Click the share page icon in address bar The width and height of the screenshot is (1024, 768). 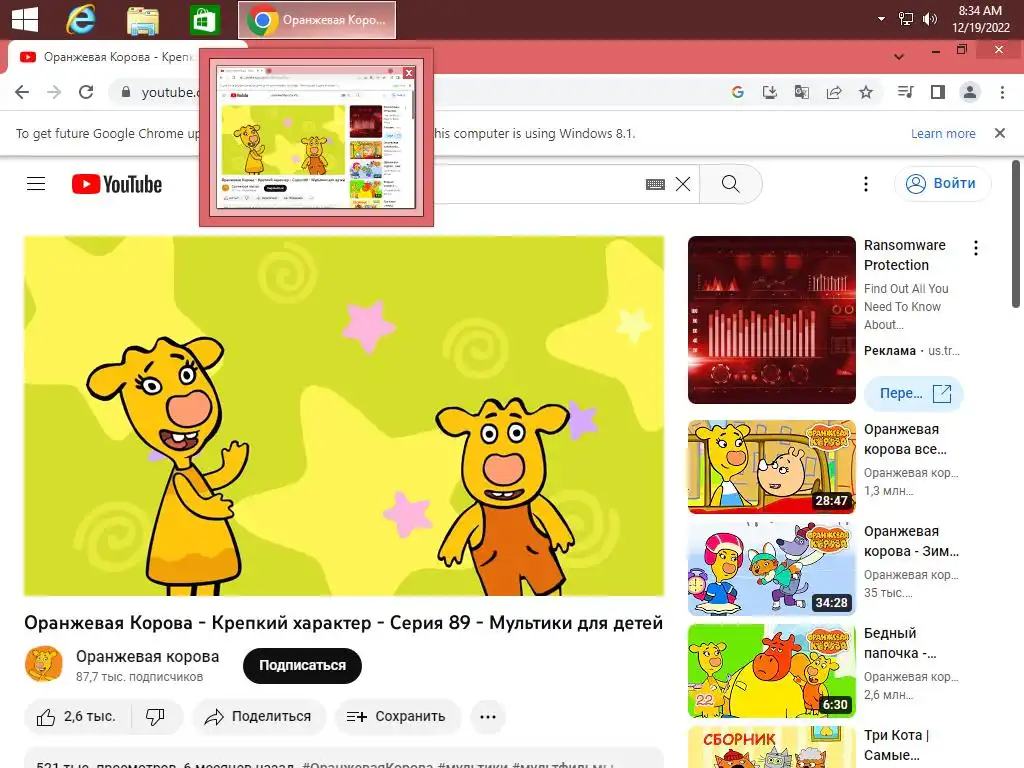(834, 92)
